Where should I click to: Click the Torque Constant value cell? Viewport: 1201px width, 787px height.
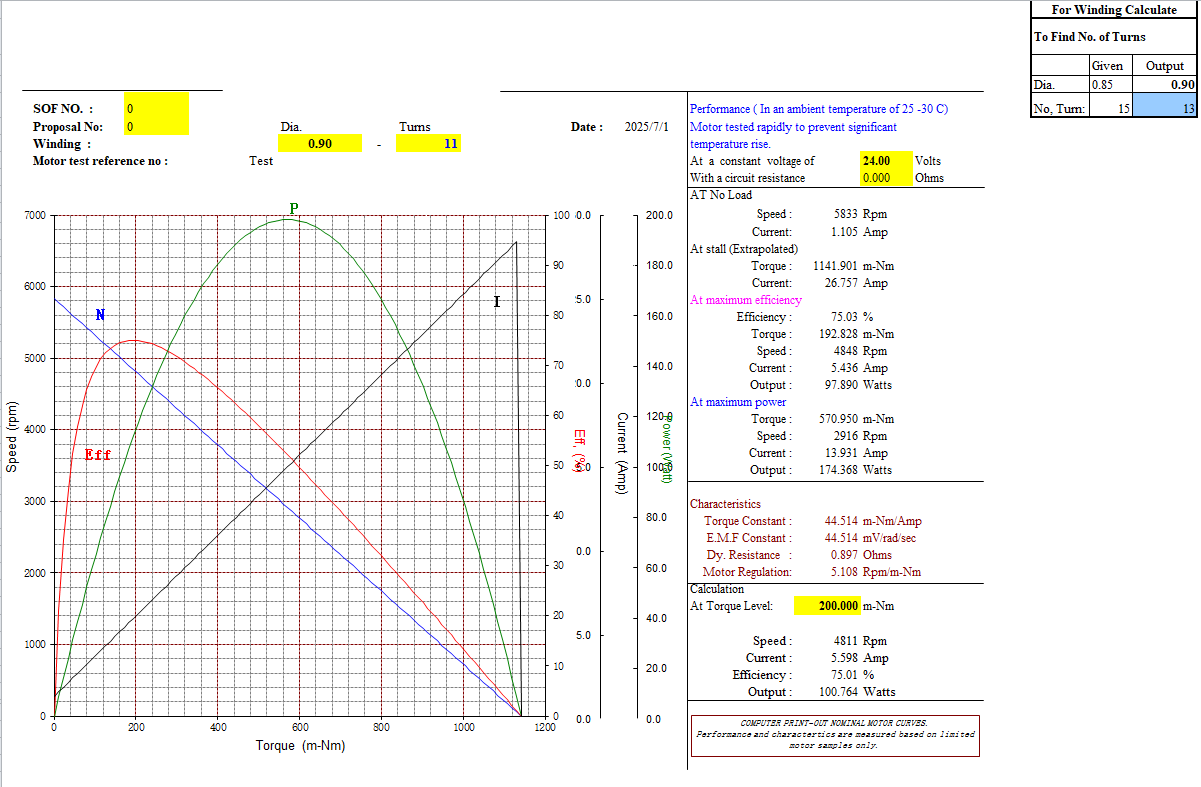pyautogui.click(x=842, y=521)
